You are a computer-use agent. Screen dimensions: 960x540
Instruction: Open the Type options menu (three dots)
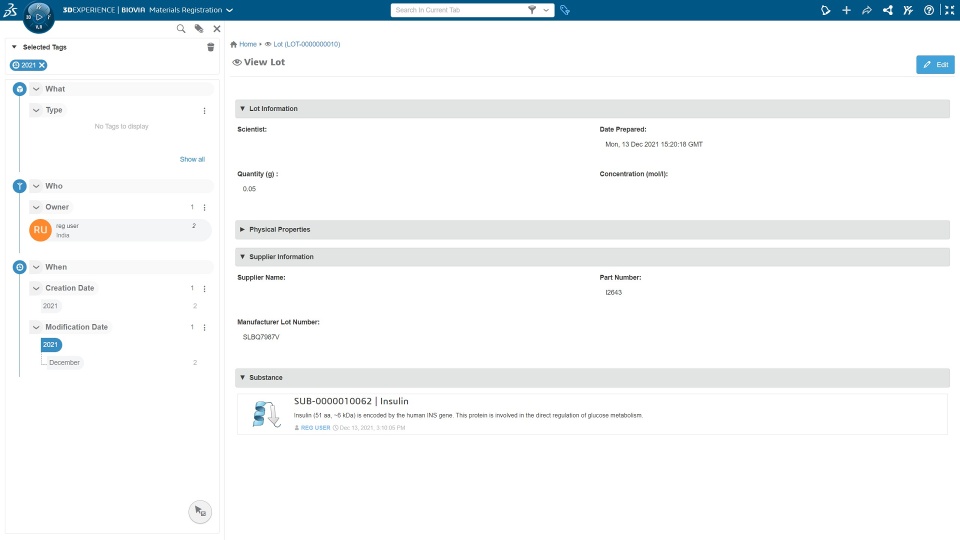[204, 111]
